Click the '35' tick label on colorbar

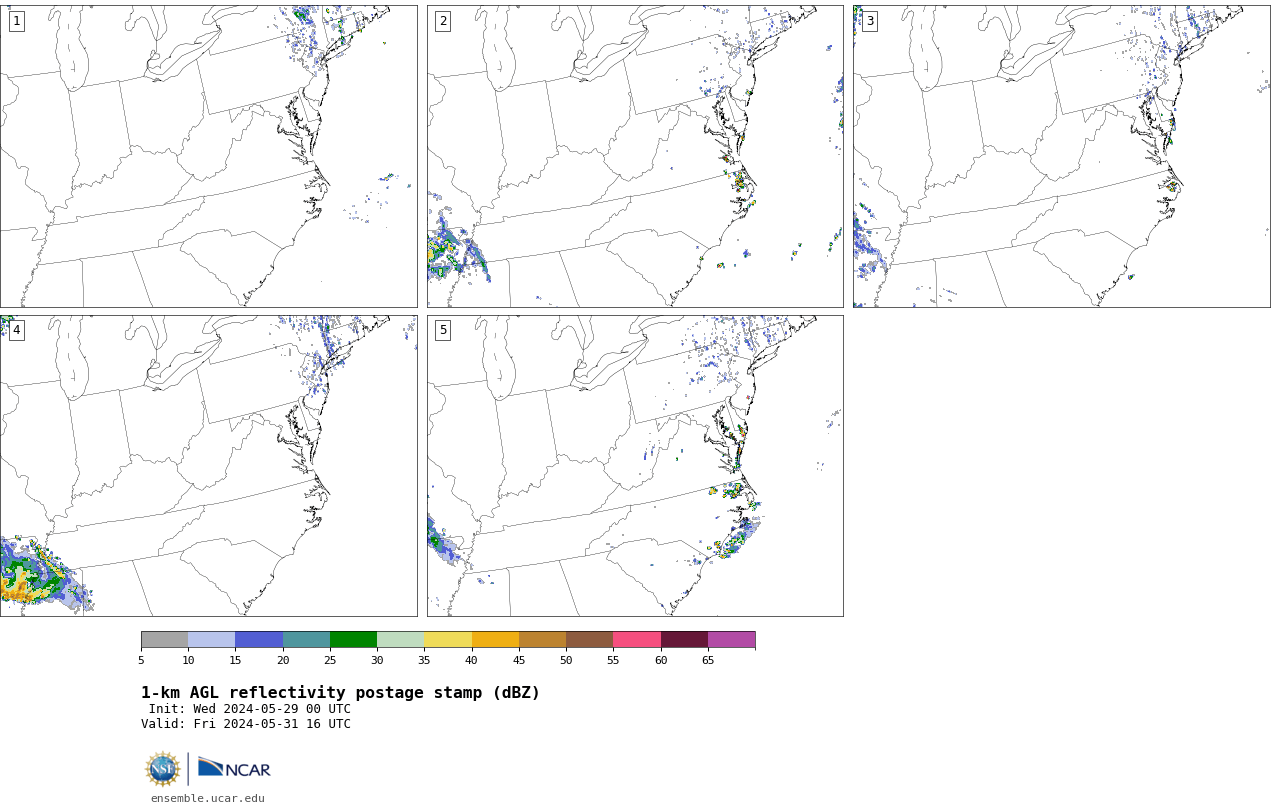tap(424, 660)
